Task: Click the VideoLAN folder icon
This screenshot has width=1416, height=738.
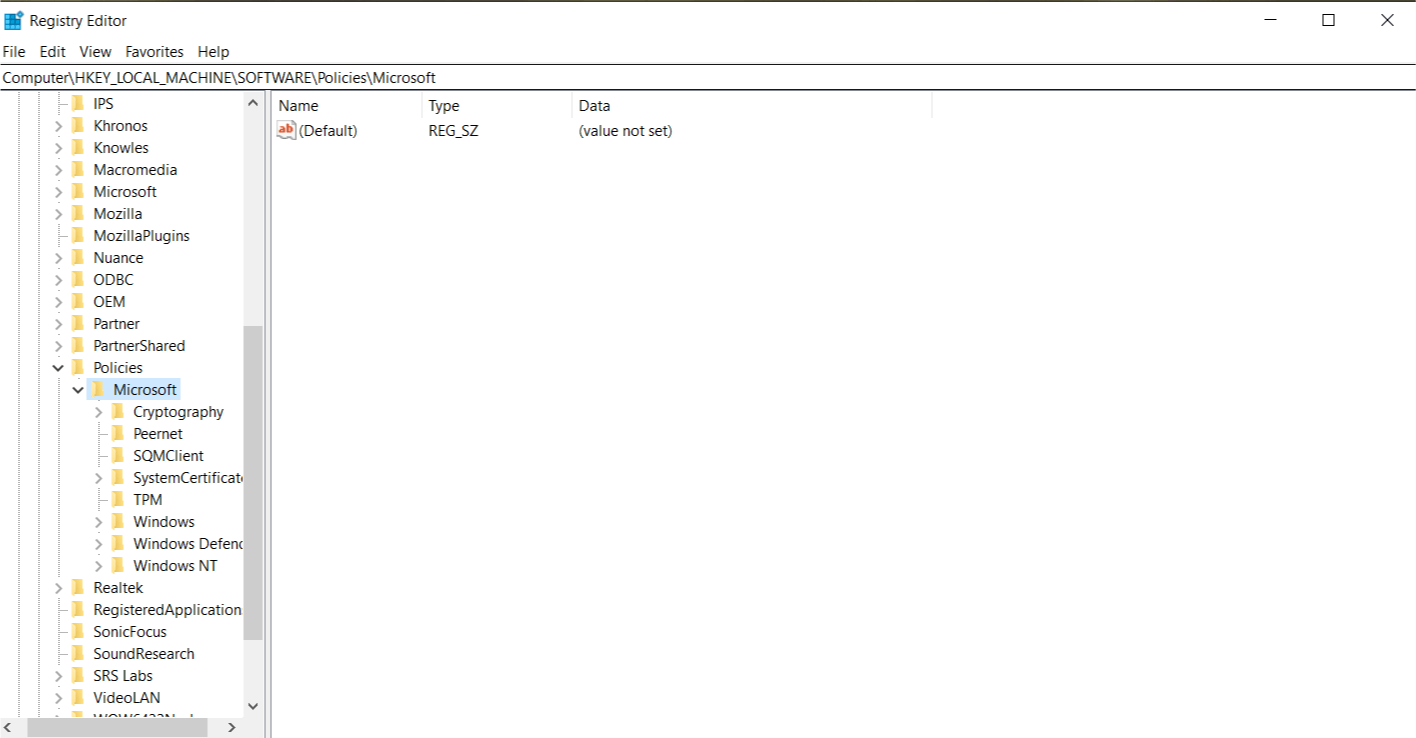Action: click(x=77, y=698)
